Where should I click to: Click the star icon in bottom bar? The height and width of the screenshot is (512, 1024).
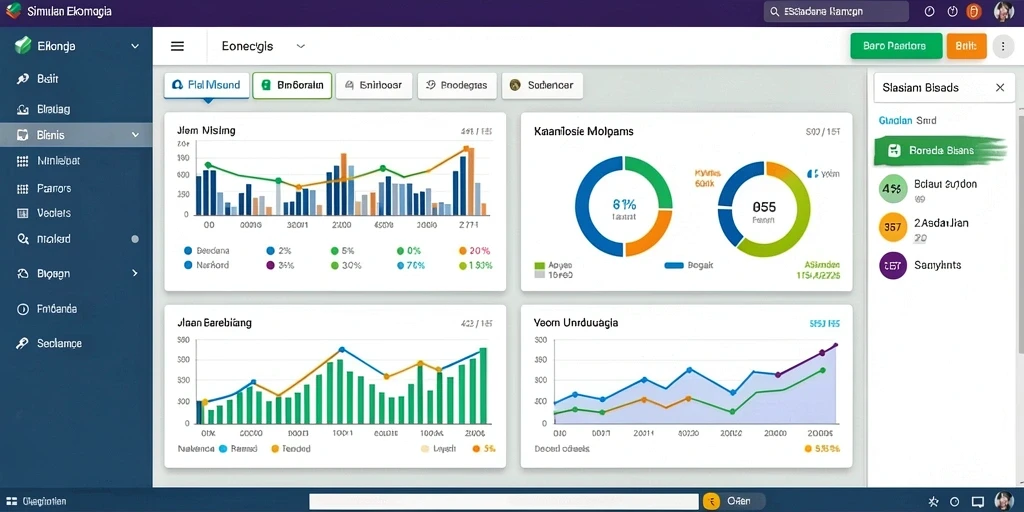pos(933,502)
